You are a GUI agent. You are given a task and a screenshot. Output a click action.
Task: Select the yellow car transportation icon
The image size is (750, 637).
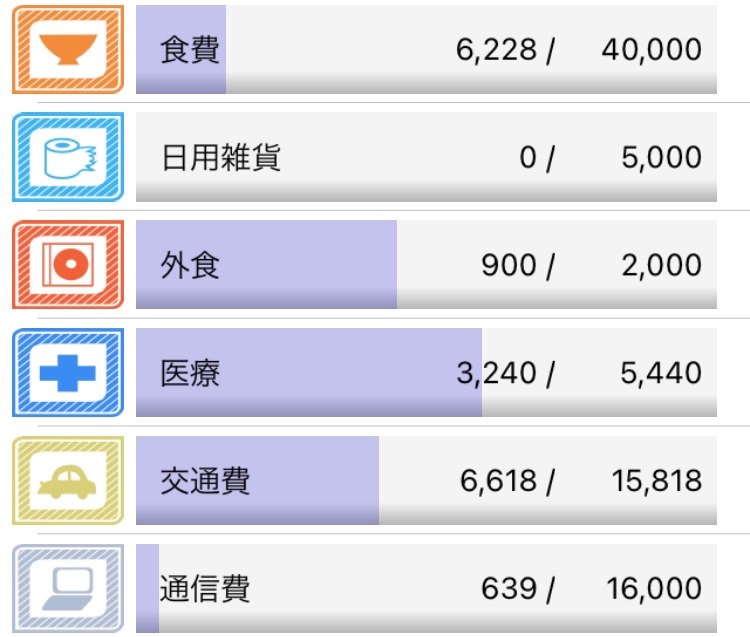coord(68,481)
